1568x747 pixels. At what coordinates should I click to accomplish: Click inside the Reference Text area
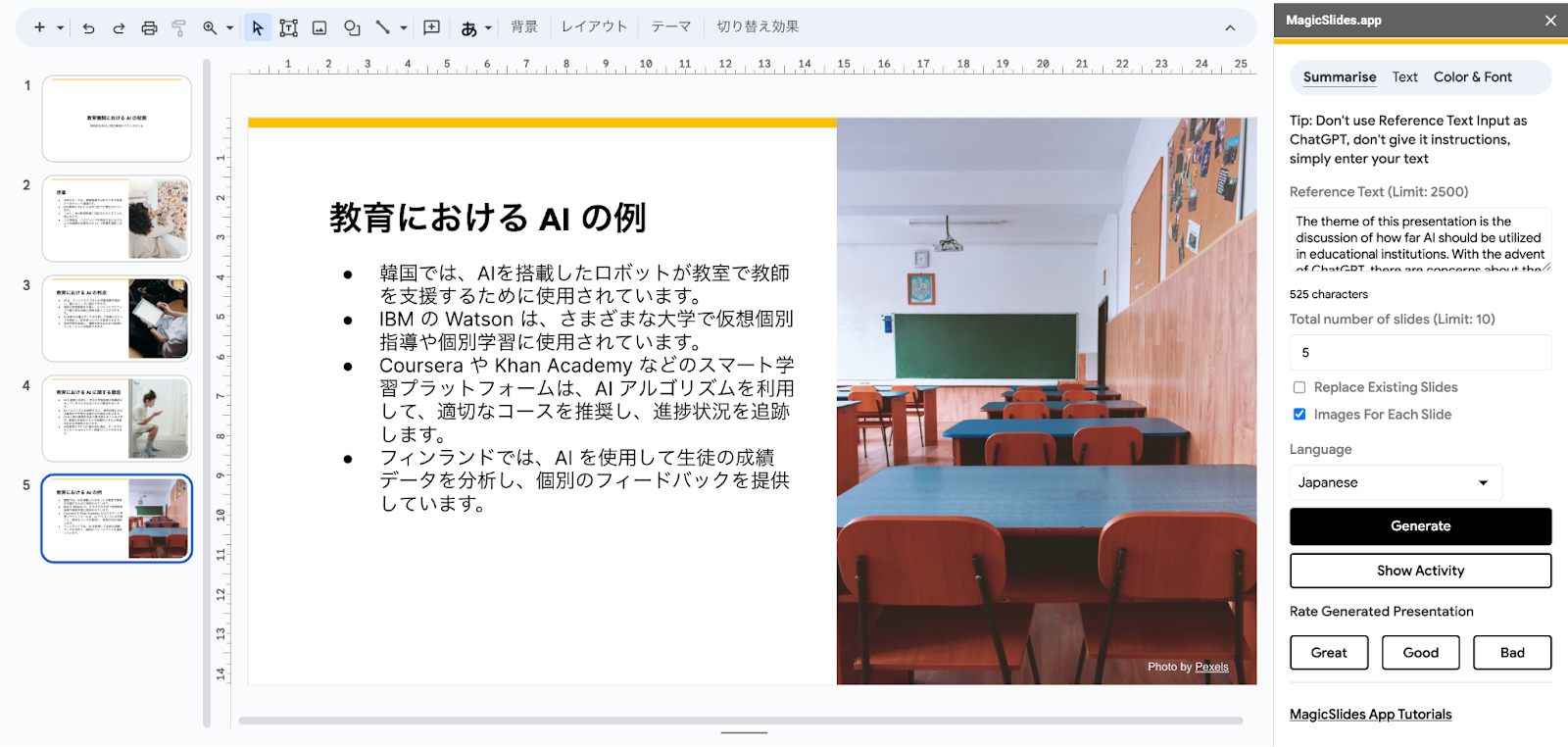pos(1421,239)
